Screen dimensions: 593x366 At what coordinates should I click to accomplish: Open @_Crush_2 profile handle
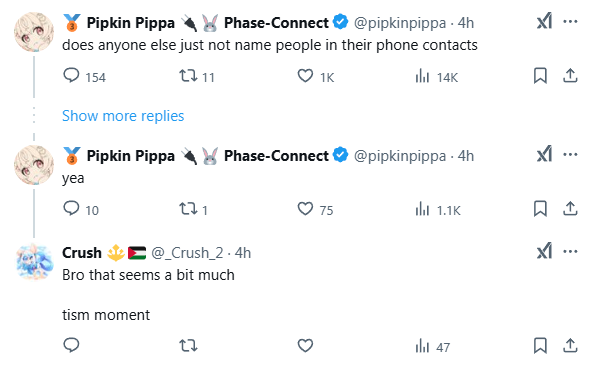coord(187,253)
